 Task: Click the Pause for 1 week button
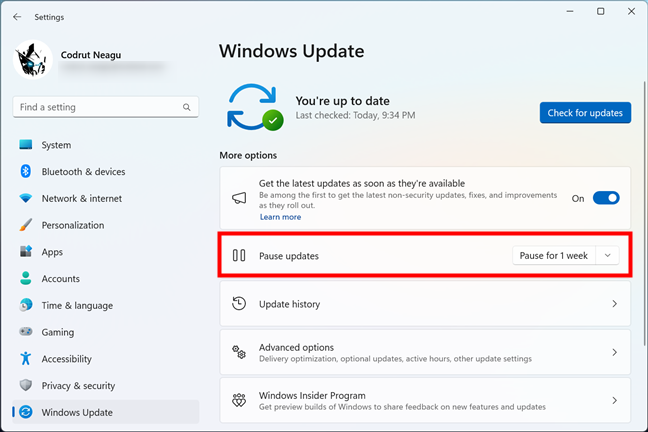click(554, 255)
